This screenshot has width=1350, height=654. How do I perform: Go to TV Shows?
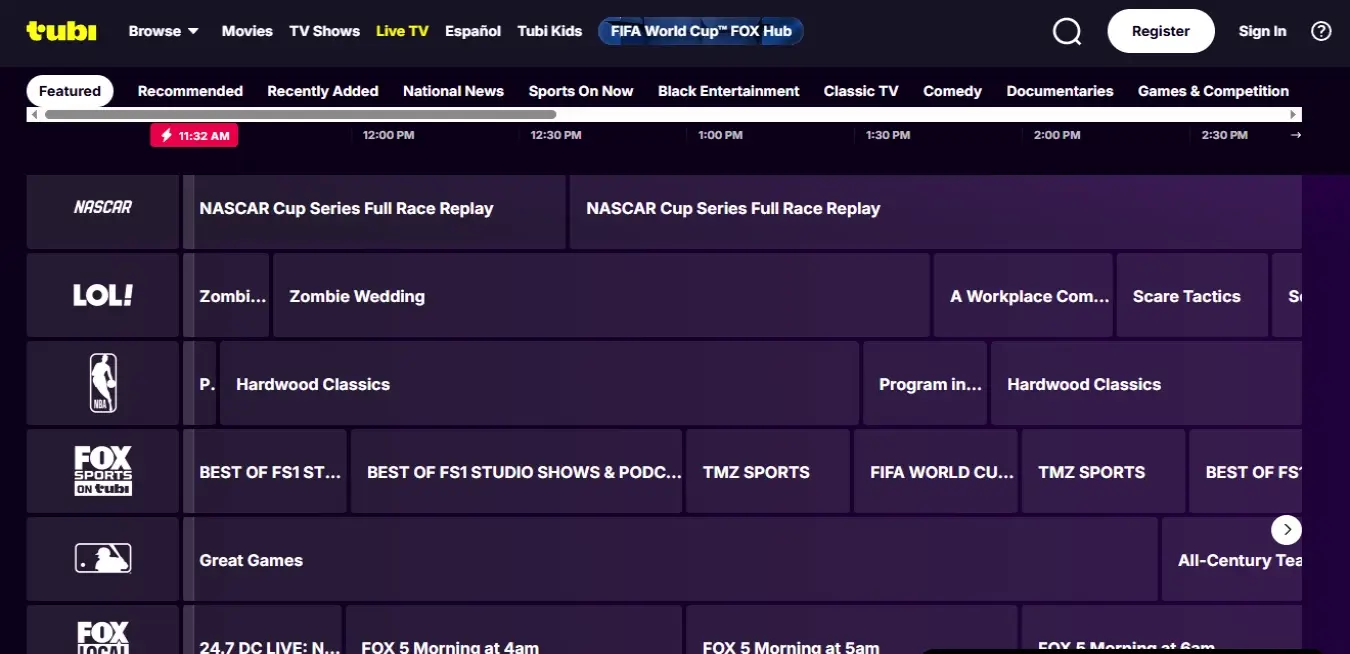tap(324, 31)
